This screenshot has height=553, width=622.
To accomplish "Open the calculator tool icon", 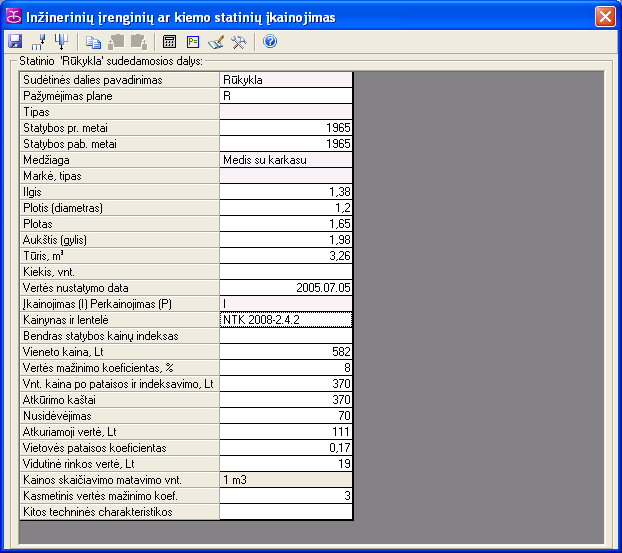I will (169, 42).
